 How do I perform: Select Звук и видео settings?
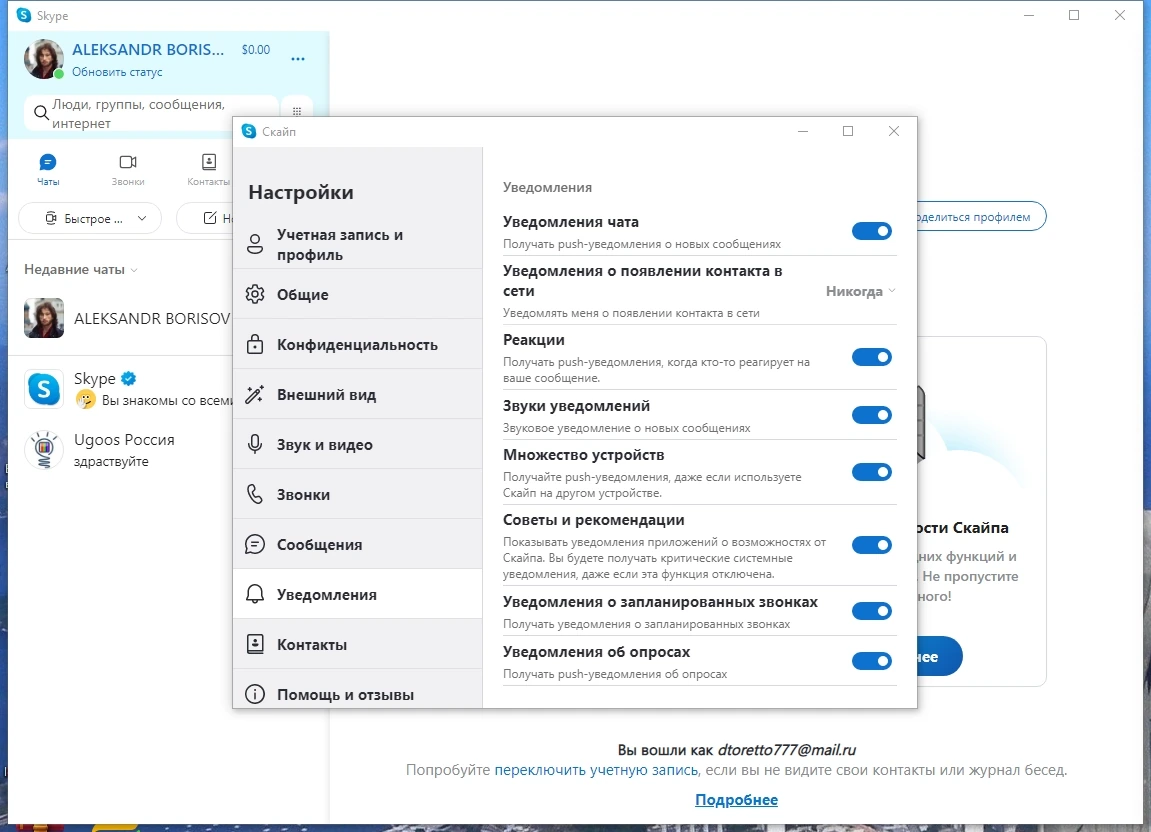pos(357,444)
